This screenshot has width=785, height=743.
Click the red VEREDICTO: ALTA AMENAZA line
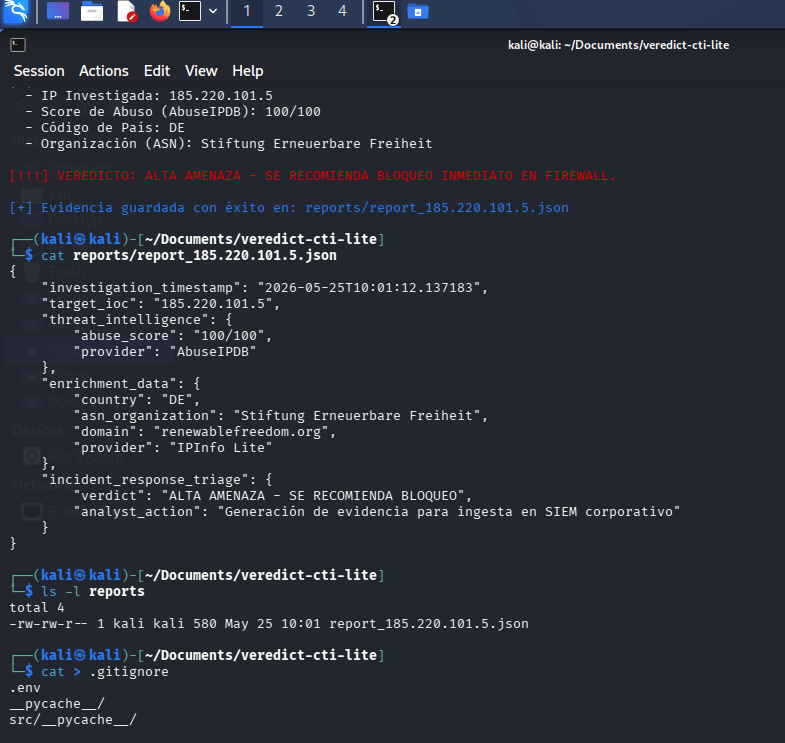click(312, 176)
